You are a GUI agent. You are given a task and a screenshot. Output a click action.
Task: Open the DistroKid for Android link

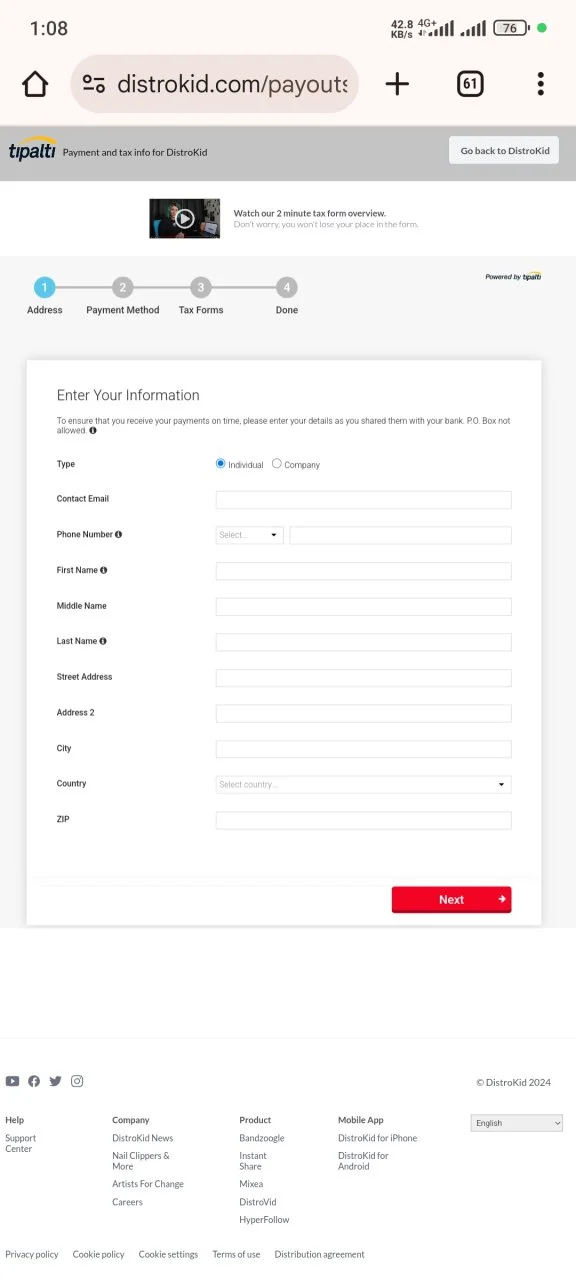click(363, 1161)
